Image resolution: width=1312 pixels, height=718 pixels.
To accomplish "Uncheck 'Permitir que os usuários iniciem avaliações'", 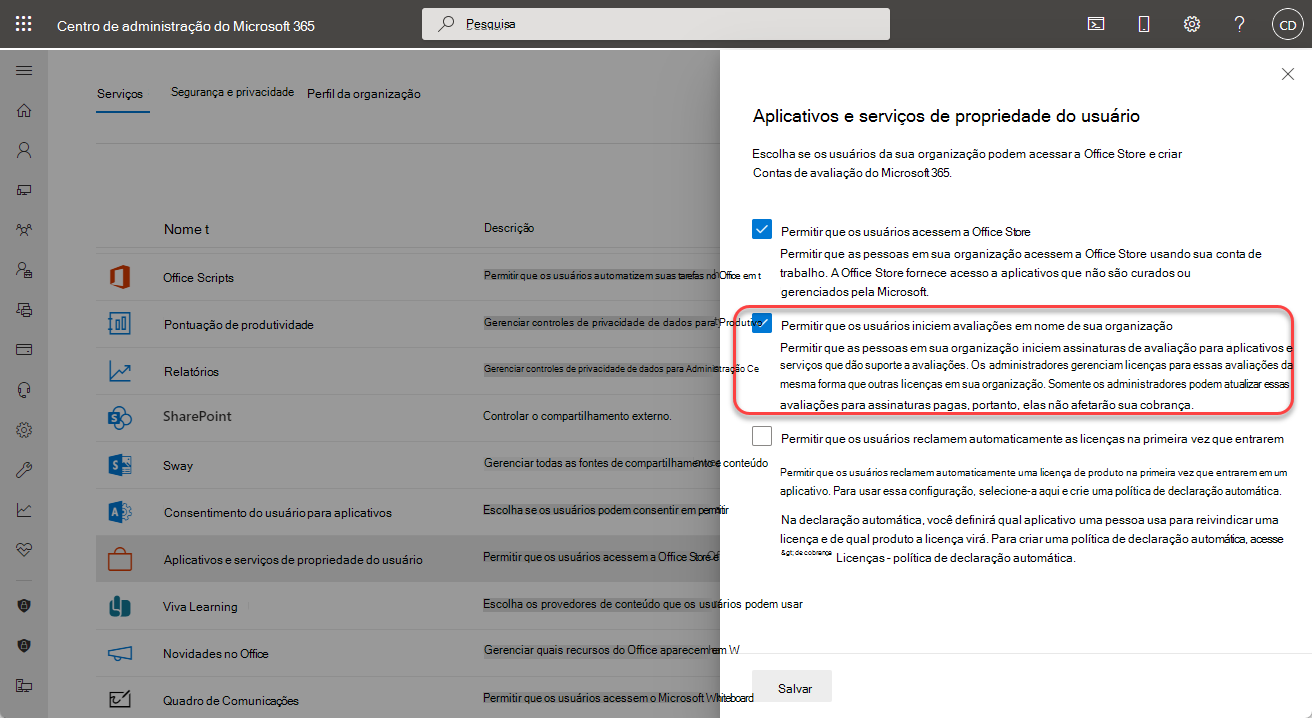I will (x=762, y=323).
